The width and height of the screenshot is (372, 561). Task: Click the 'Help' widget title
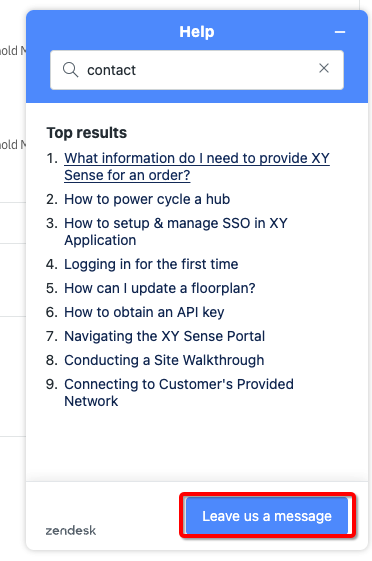click(197, 32)
